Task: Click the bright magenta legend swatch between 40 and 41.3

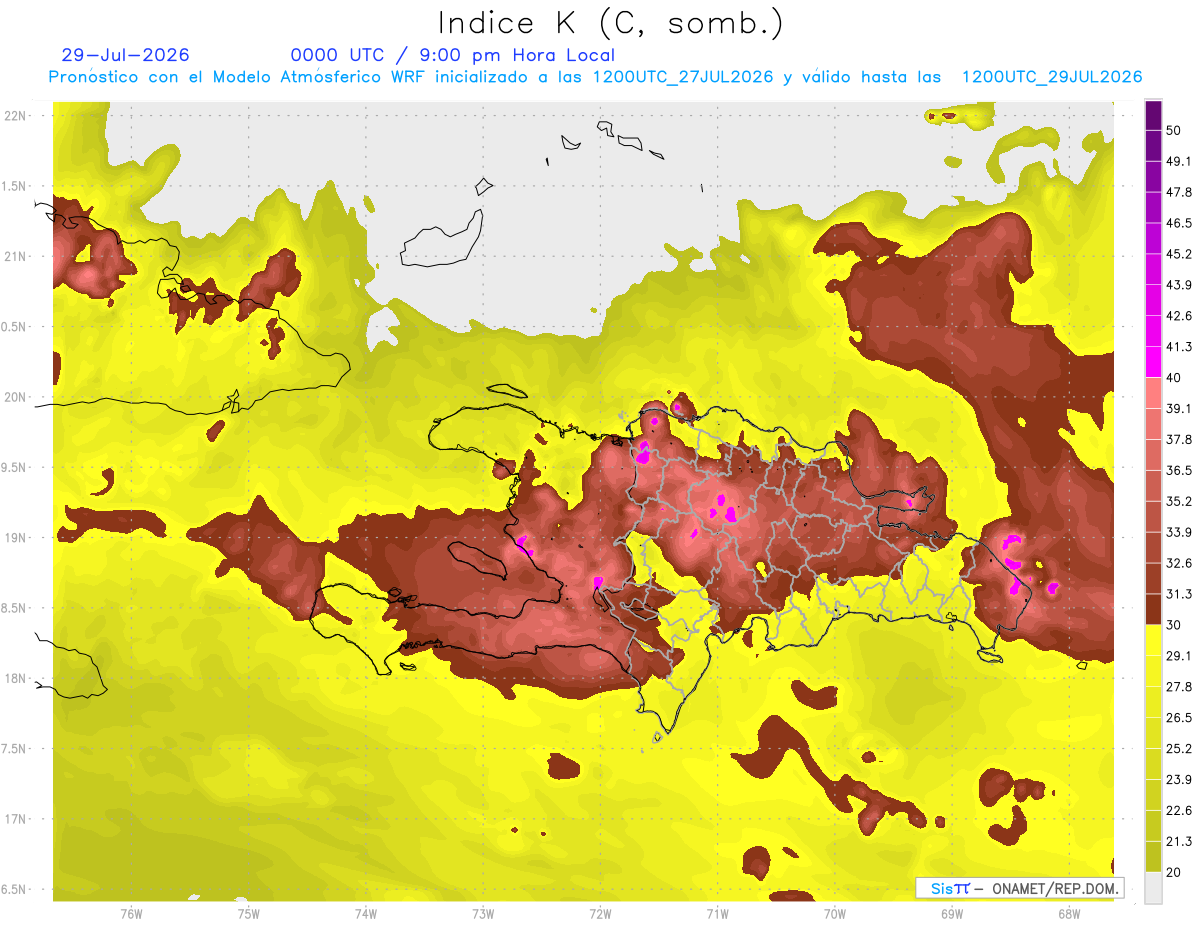Action: pos(1153,362)
